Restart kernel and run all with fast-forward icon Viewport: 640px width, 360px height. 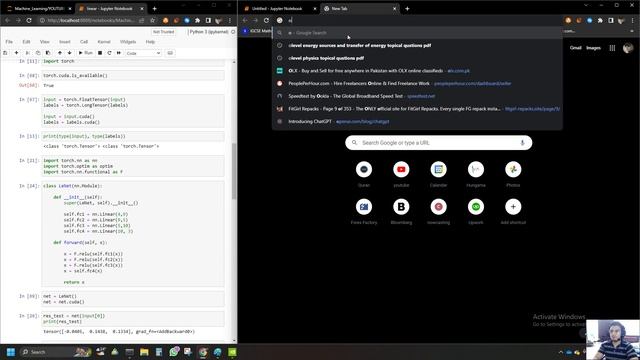[119, 53]
